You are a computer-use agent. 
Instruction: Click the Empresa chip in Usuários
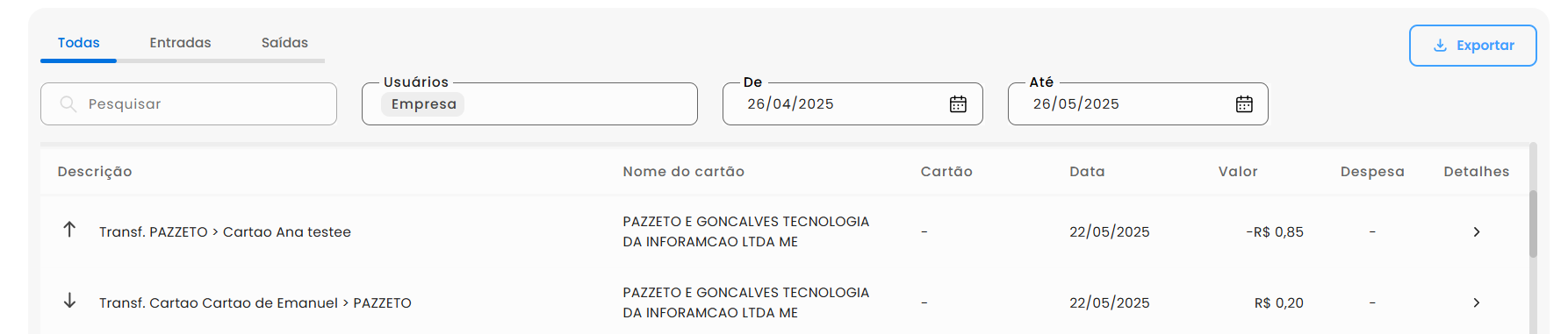click(423, 104)
